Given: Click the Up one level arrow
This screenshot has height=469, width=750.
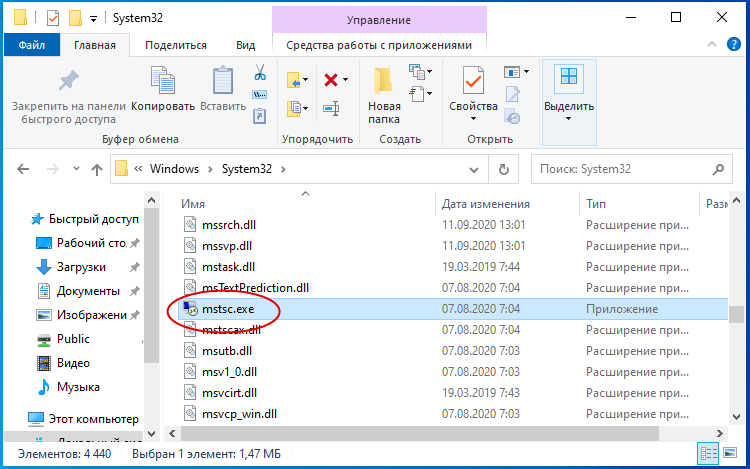Looking at the screenshot, I should (x=97, y=169).
